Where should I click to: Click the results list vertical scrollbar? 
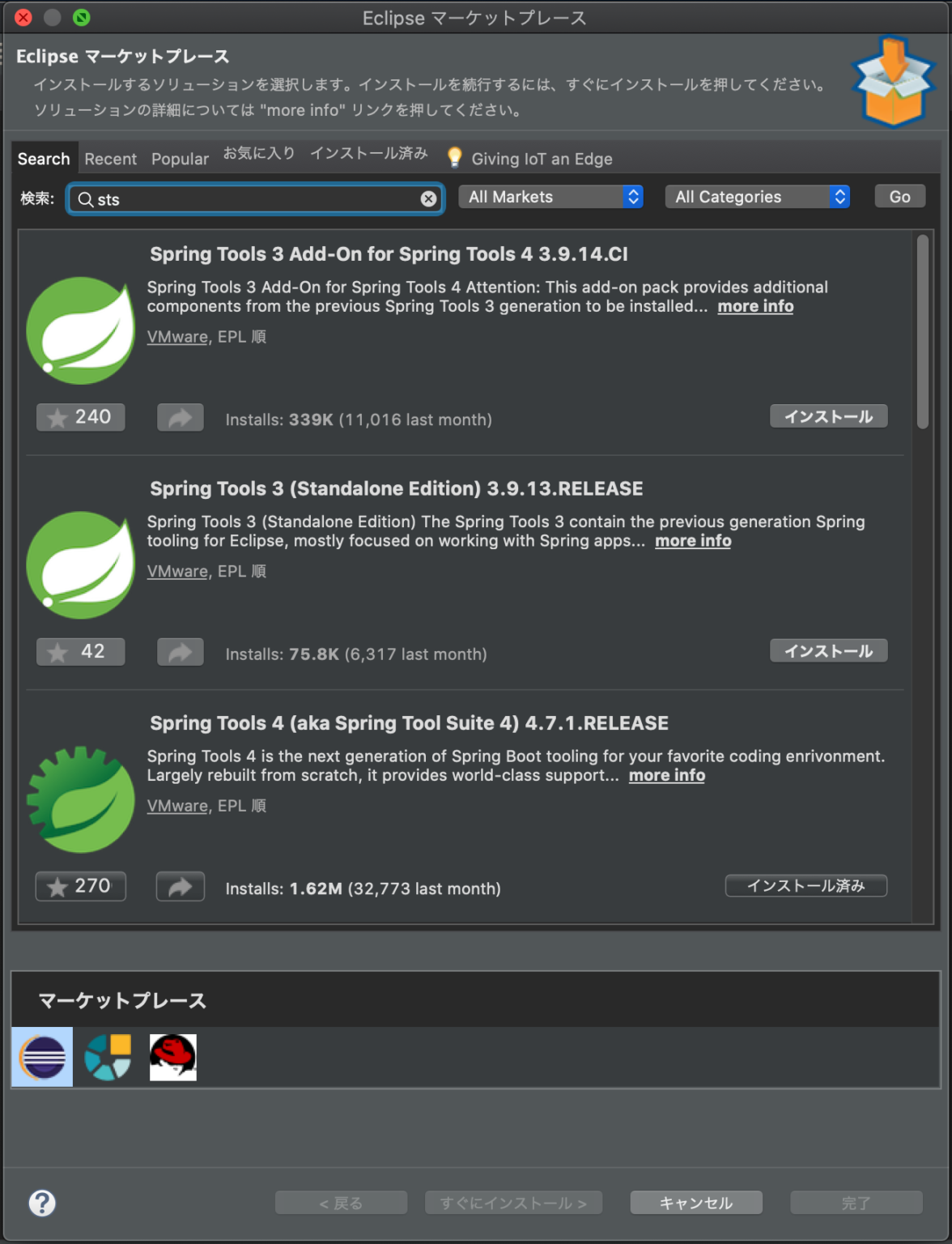click(922, 332)
